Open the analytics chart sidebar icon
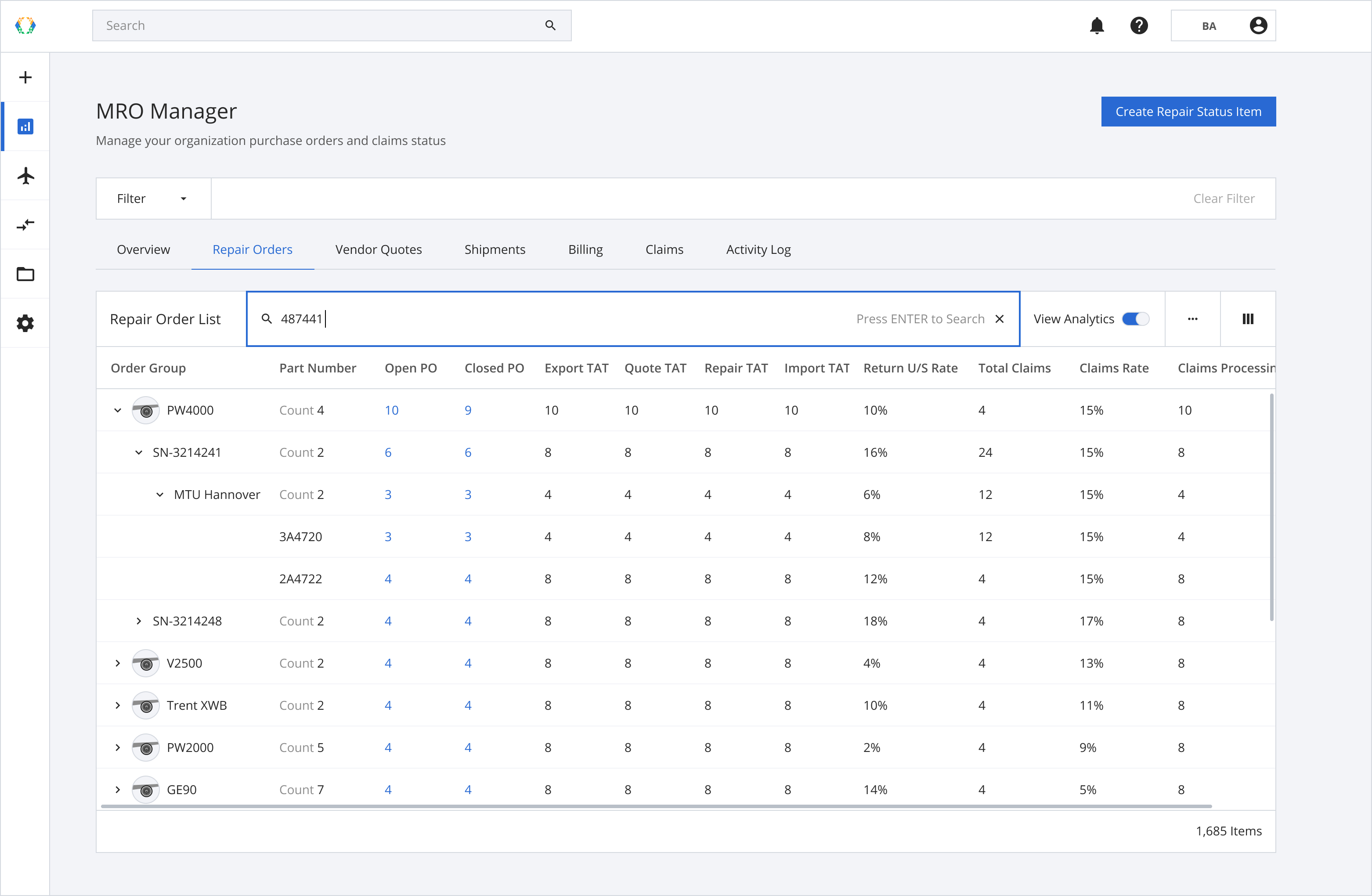The height and width of the screenshot is (896, 1372). (x=25, y=126)
